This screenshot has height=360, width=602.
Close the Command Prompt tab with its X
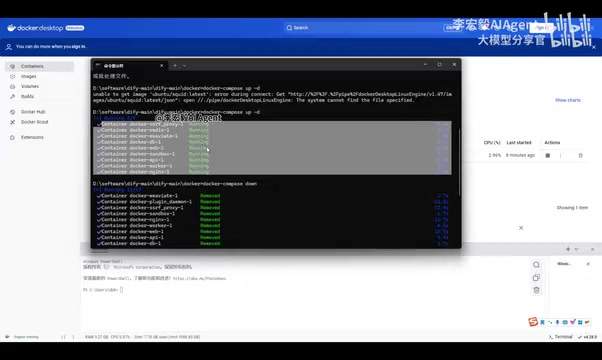click(161, 66)
